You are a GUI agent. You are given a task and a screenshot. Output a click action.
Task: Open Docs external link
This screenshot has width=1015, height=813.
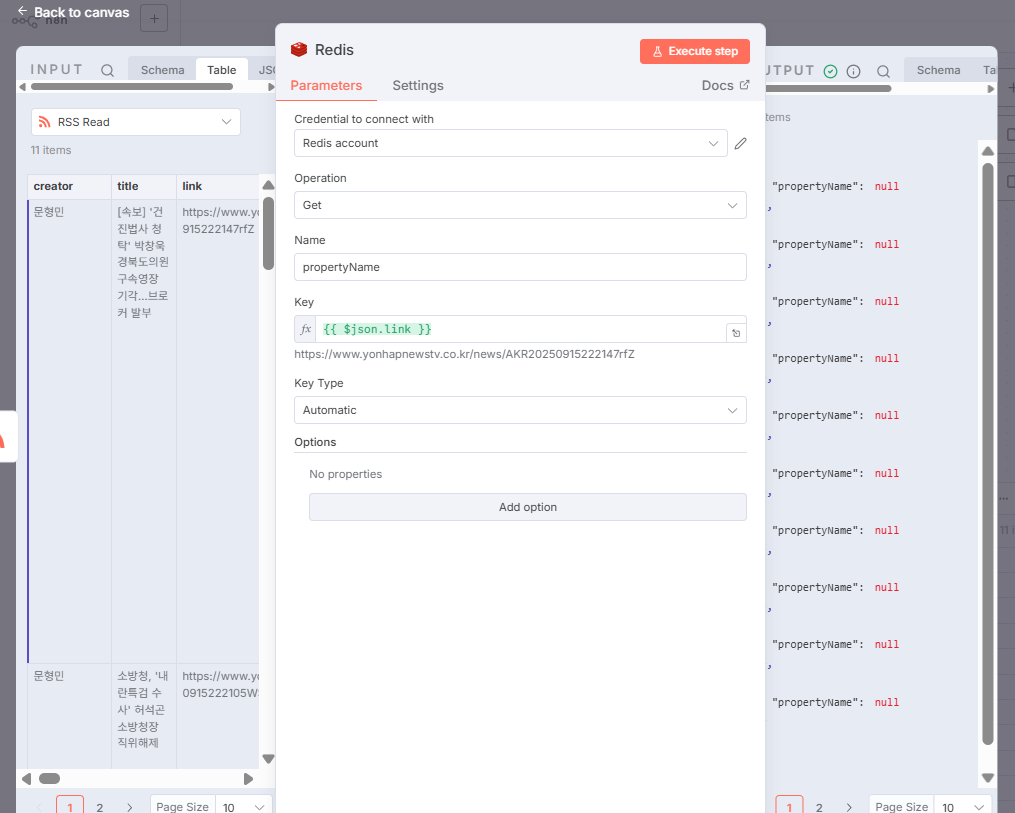[x=725, y=85]
